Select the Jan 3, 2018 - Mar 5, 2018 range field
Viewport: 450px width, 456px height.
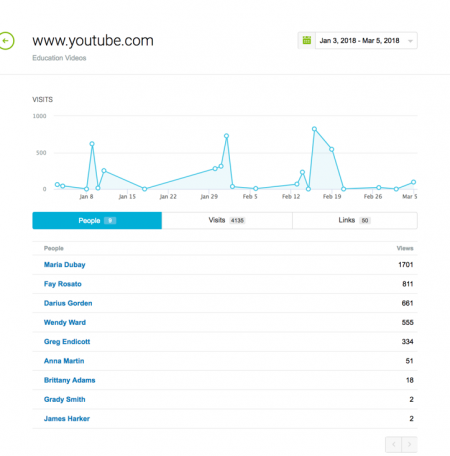(366, 41)
